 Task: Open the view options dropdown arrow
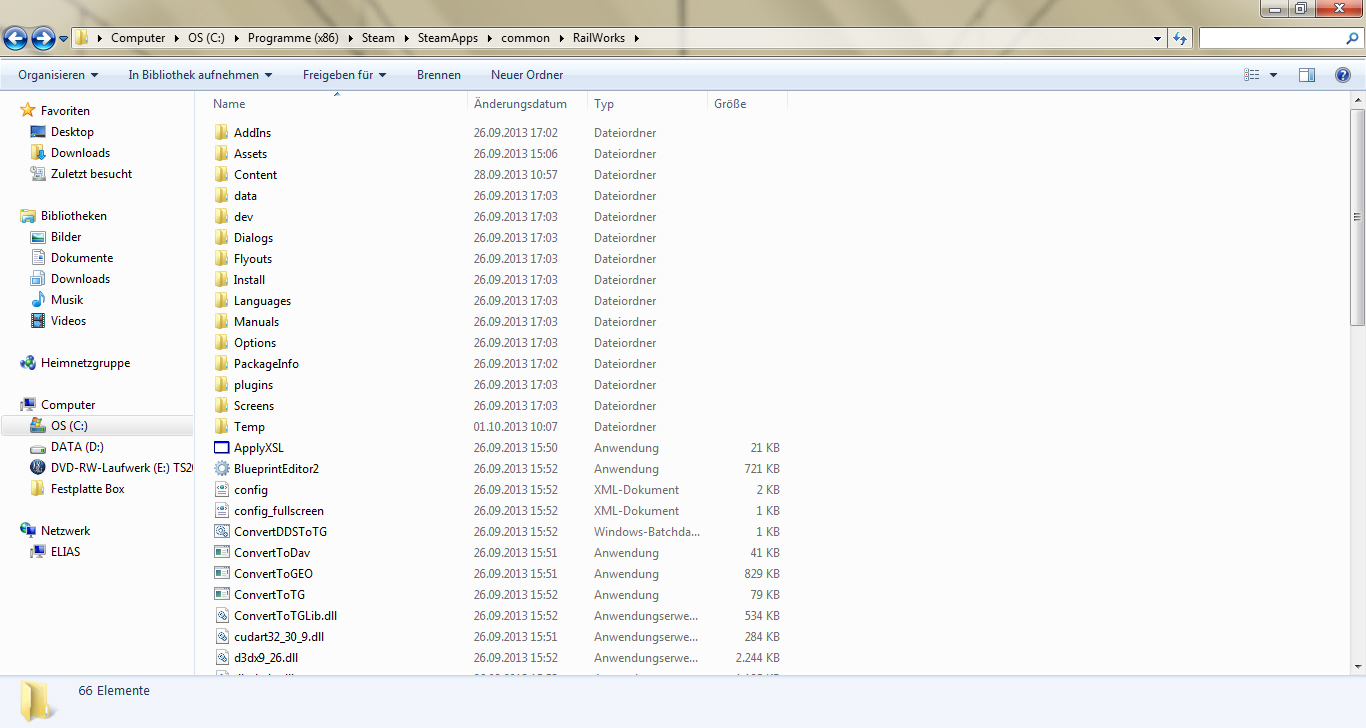click(x=1273, y=75)
